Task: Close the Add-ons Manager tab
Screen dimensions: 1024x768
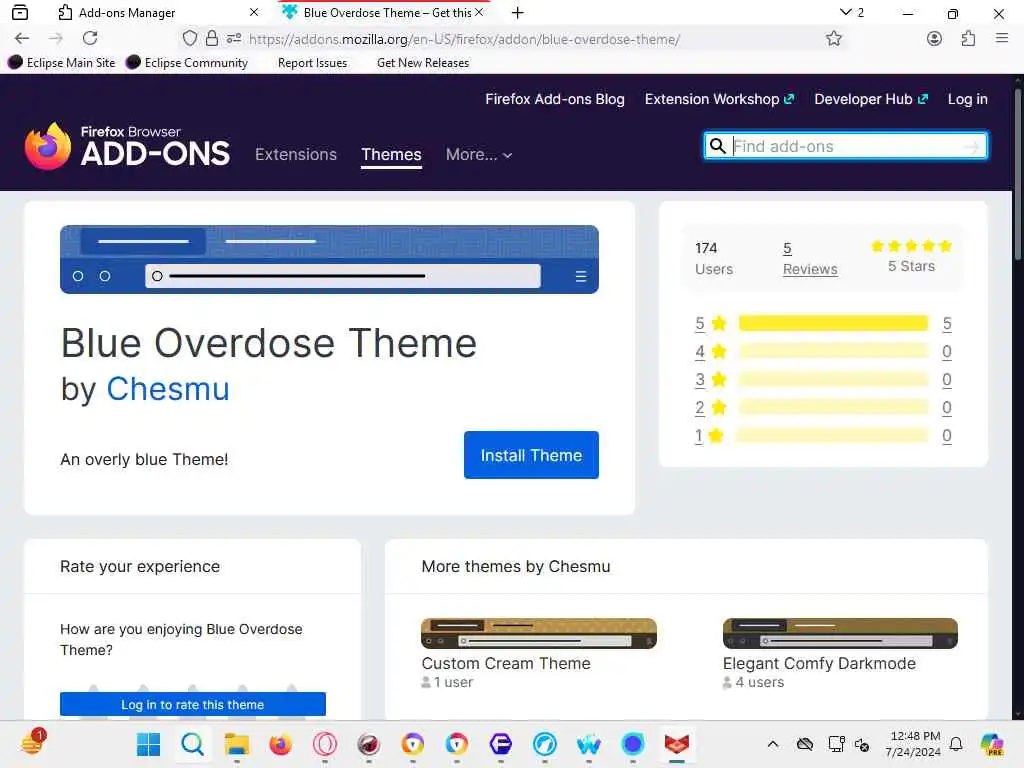Action: tap(254, 12)
